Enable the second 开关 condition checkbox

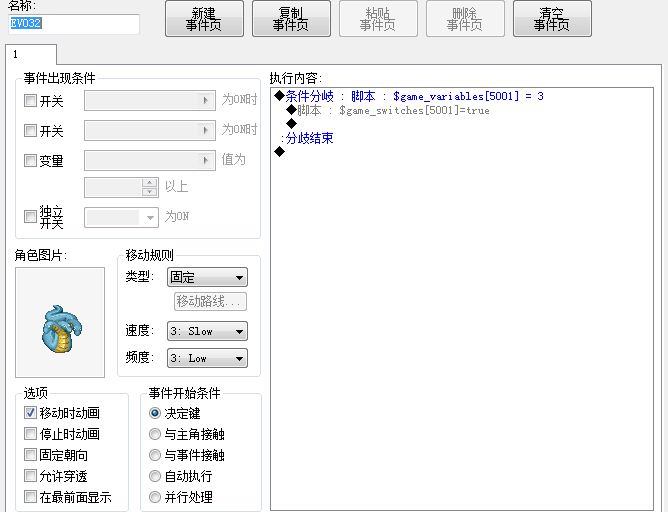[x=30, y=130]
